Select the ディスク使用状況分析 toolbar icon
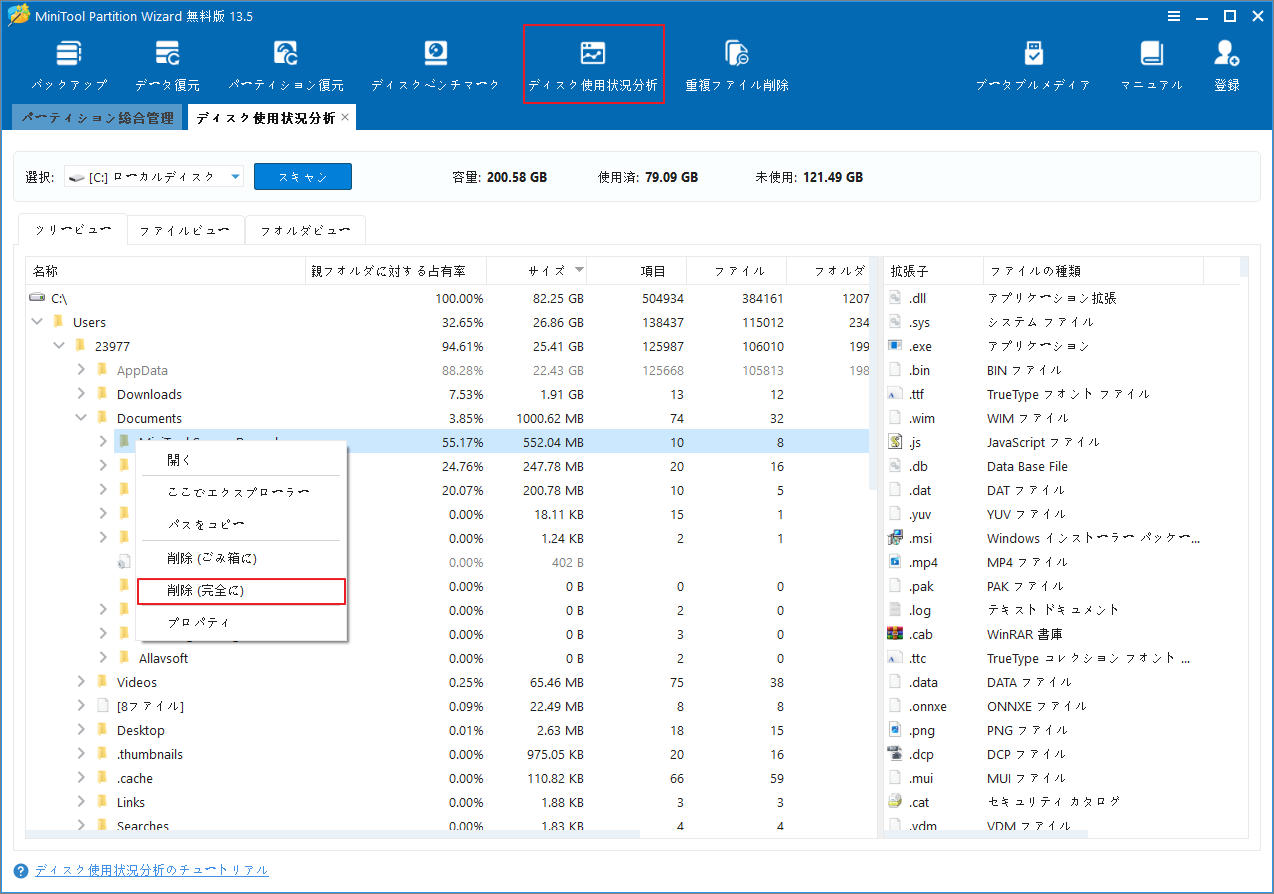The width and height of the screenshot is (1274, 894). (594, 60)
